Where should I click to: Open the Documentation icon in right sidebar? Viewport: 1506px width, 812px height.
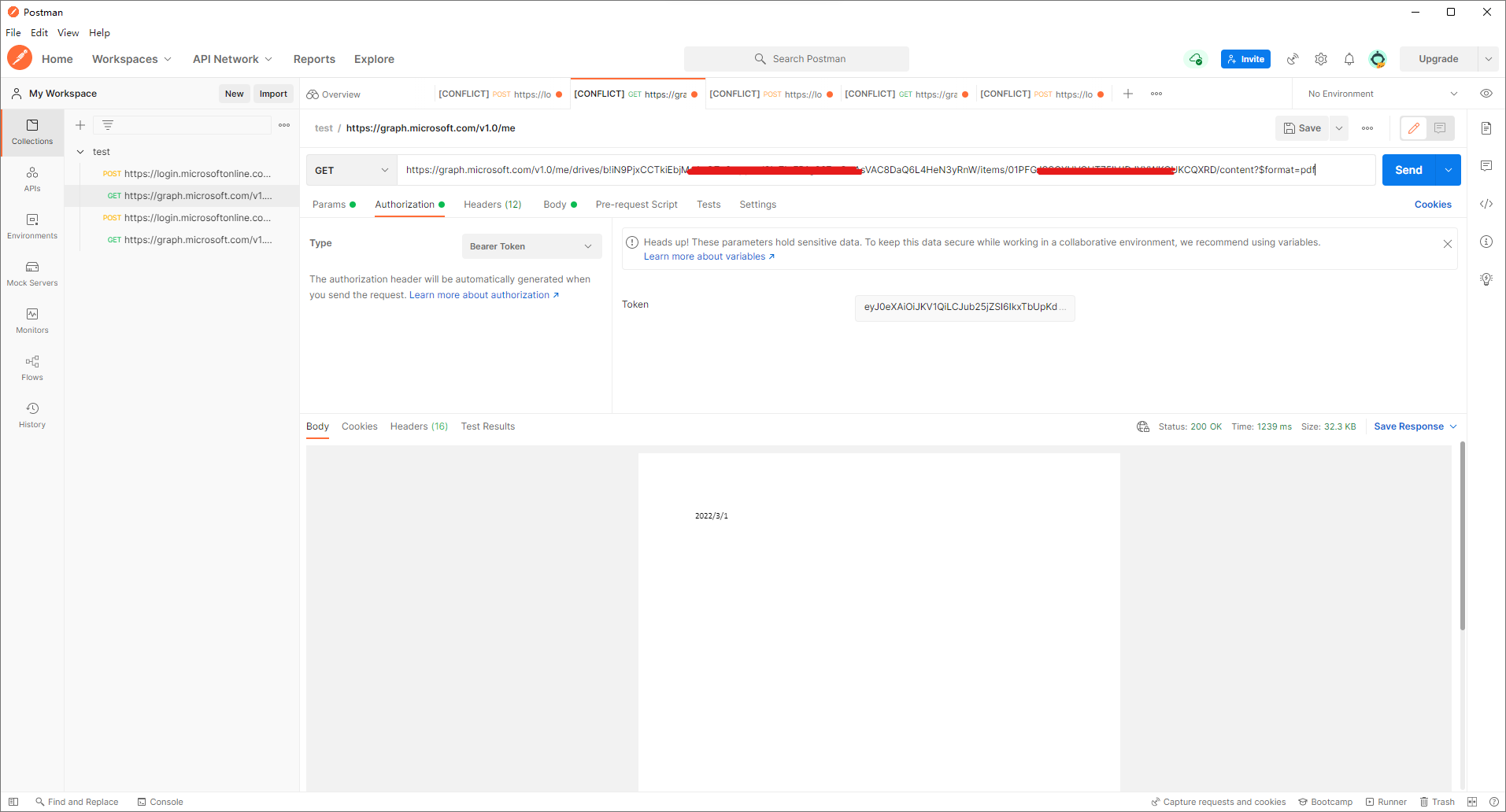1486,128
